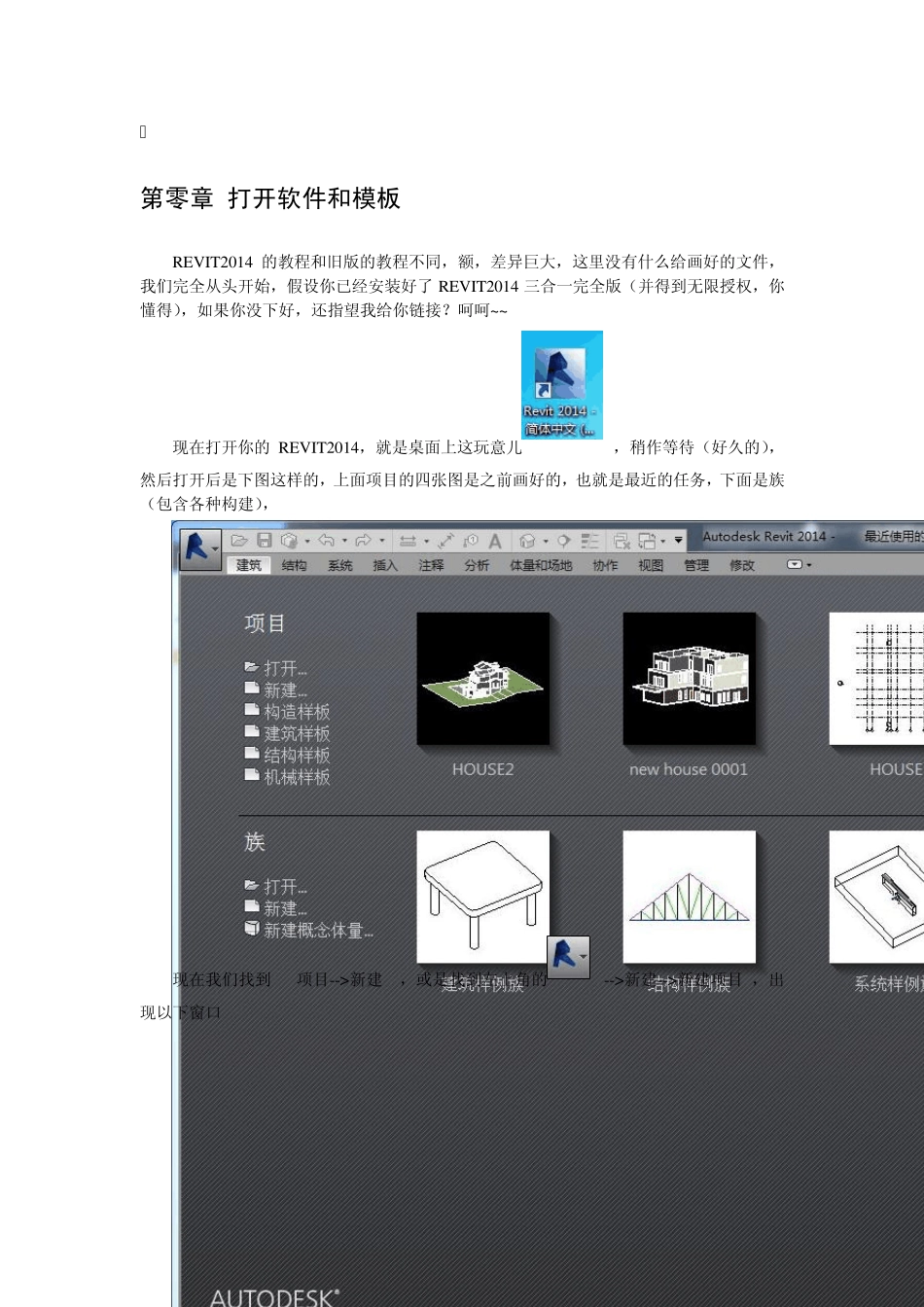
Task: Select the Aligned dimension tool icon
Action: (x=408, y=541)
